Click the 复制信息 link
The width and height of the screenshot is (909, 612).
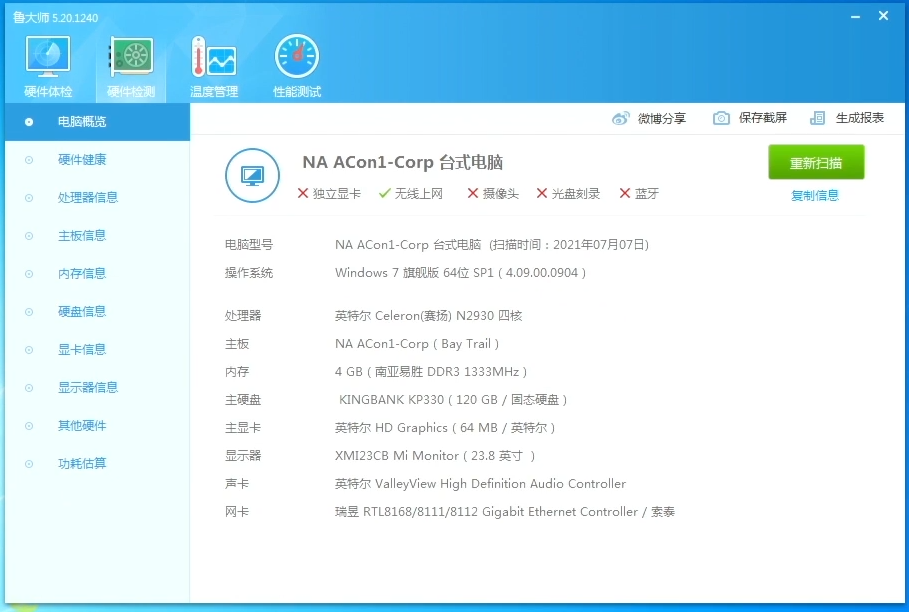click(815, 196)
